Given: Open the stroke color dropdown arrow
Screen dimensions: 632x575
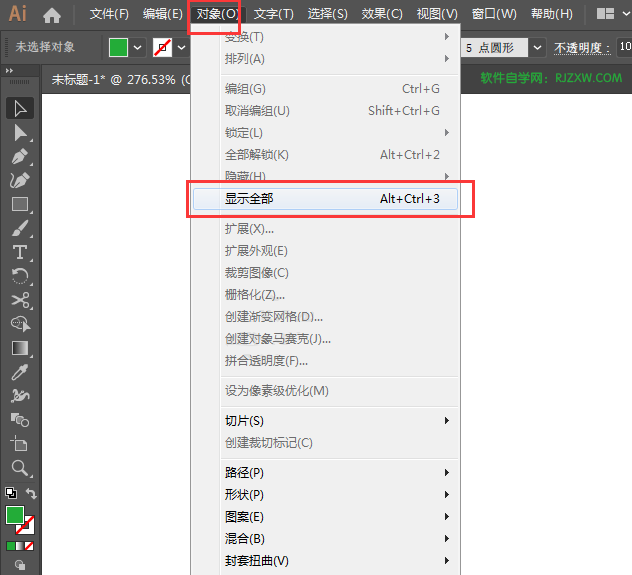Looking at the screenshot, I should 182,48.
